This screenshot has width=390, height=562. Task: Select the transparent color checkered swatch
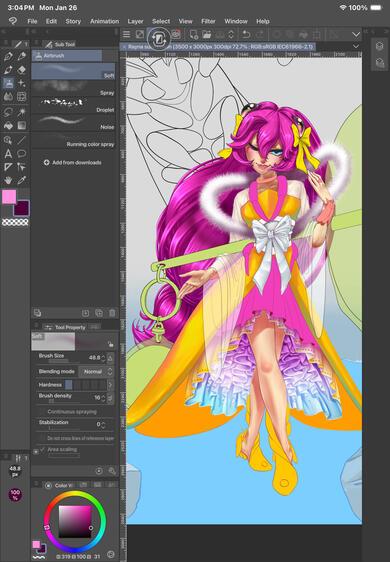pos(15,223)
